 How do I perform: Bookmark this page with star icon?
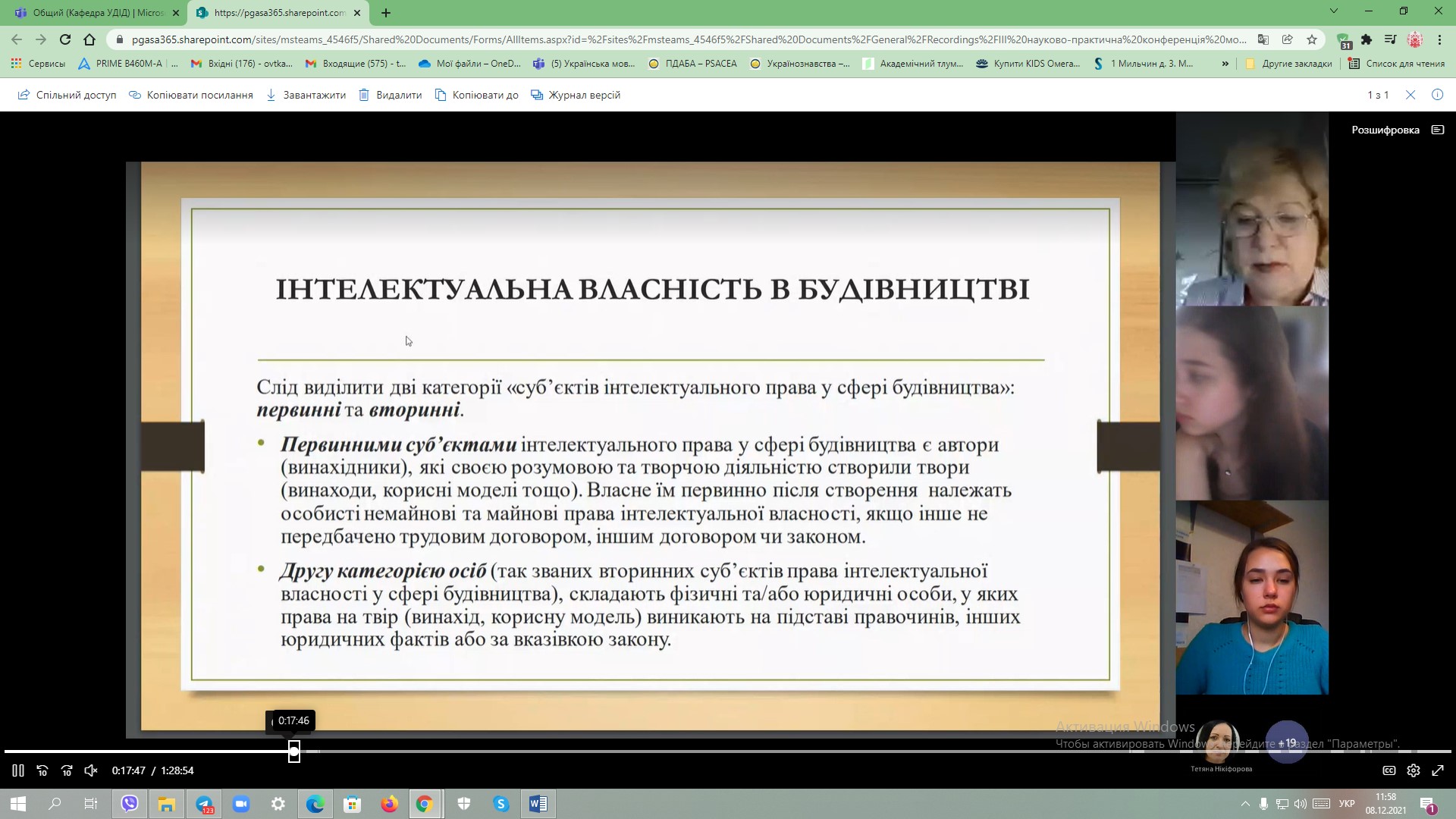(x=1312, y=39)
